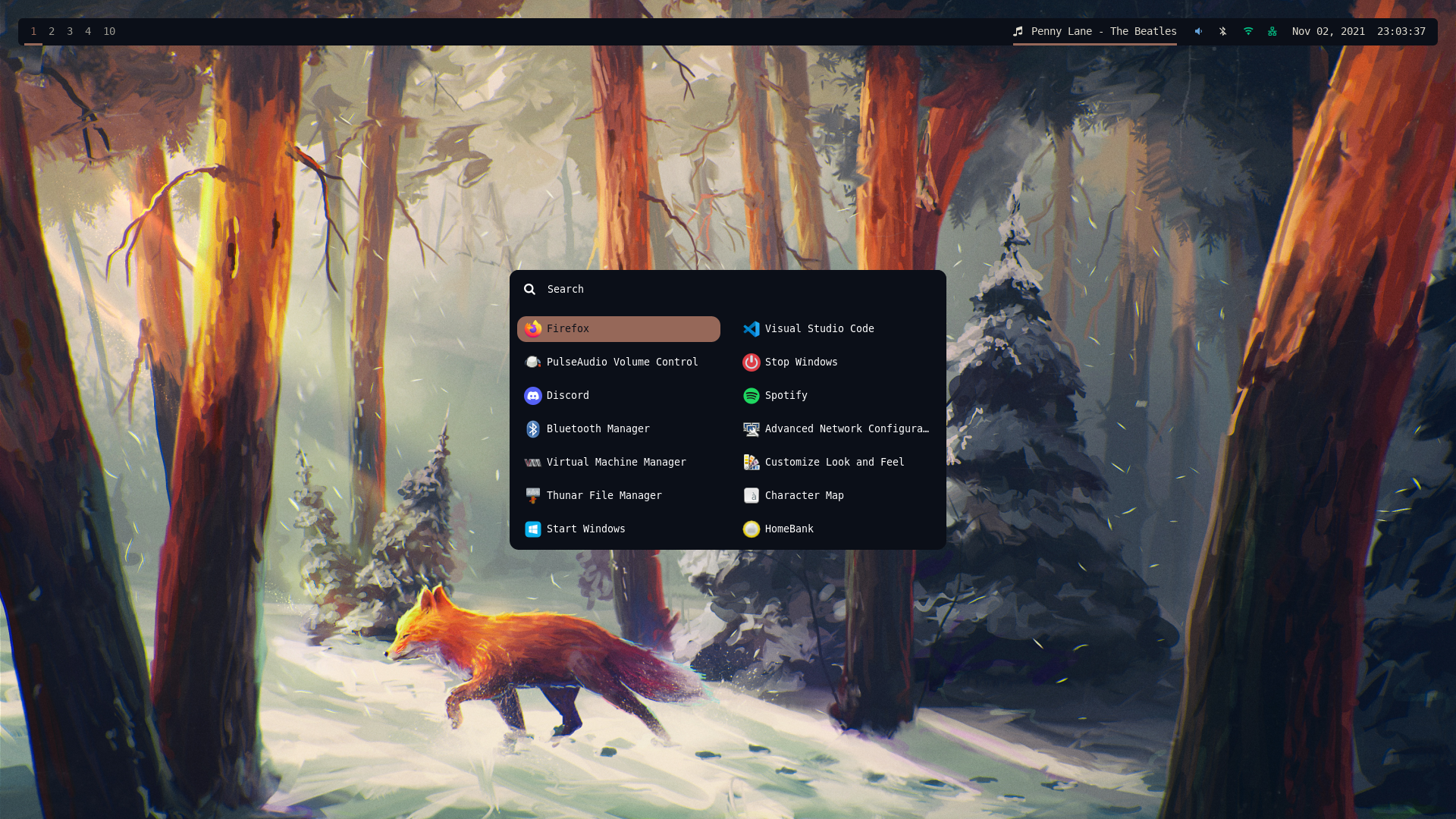Click the HomeBank coin icon
The image size is (1456, 819).
752,529
